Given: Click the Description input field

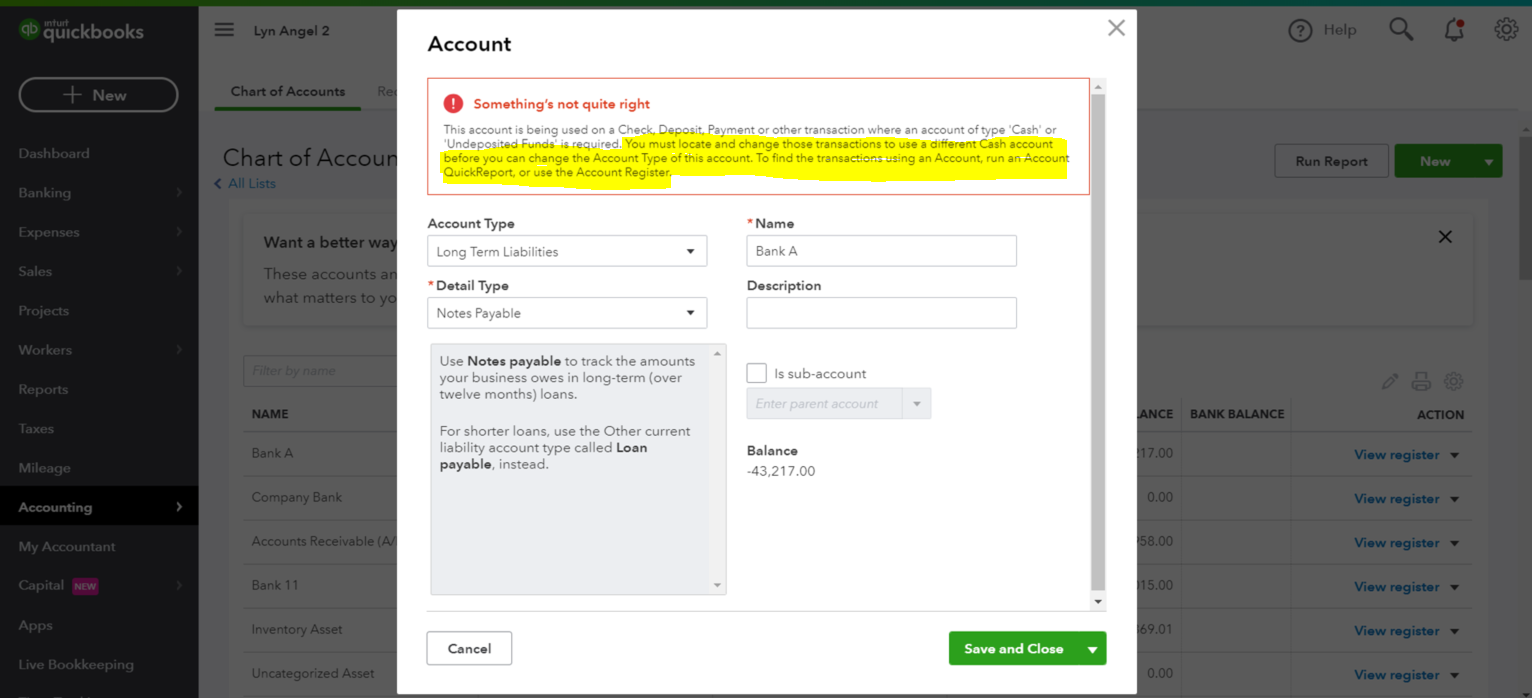Looking at the screenshot, I should [x=881, y=313].
